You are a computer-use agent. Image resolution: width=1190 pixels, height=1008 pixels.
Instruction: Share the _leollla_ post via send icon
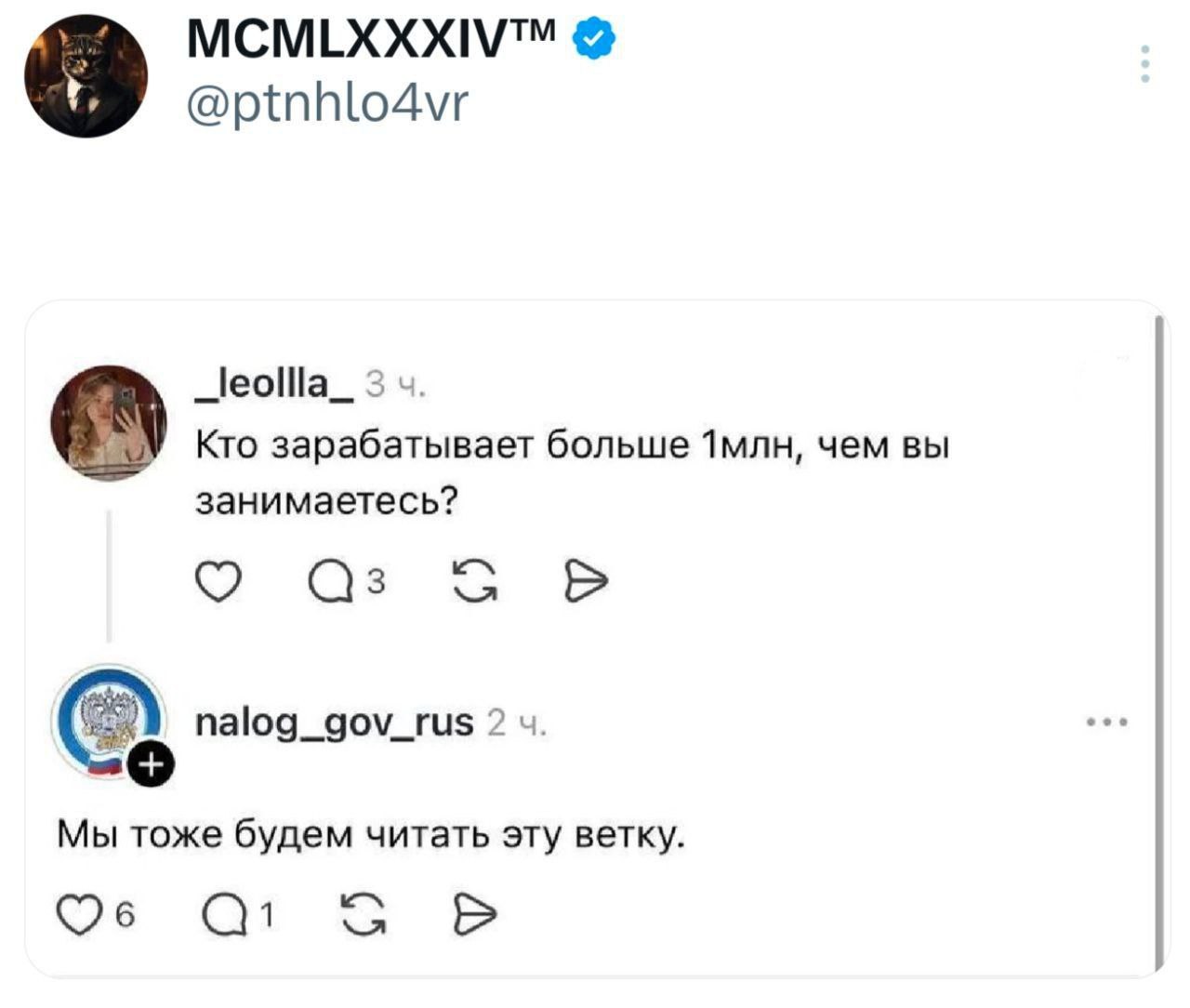pyautogui.click(x=587, y=582)
